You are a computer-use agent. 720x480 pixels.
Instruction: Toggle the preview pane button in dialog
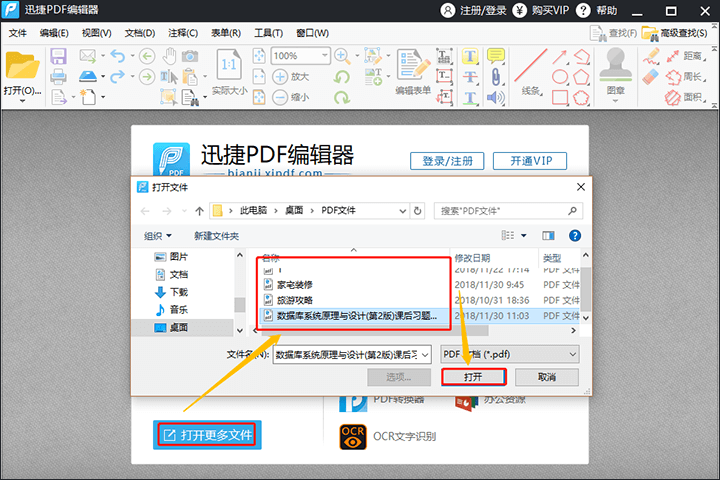click(548, 235)
